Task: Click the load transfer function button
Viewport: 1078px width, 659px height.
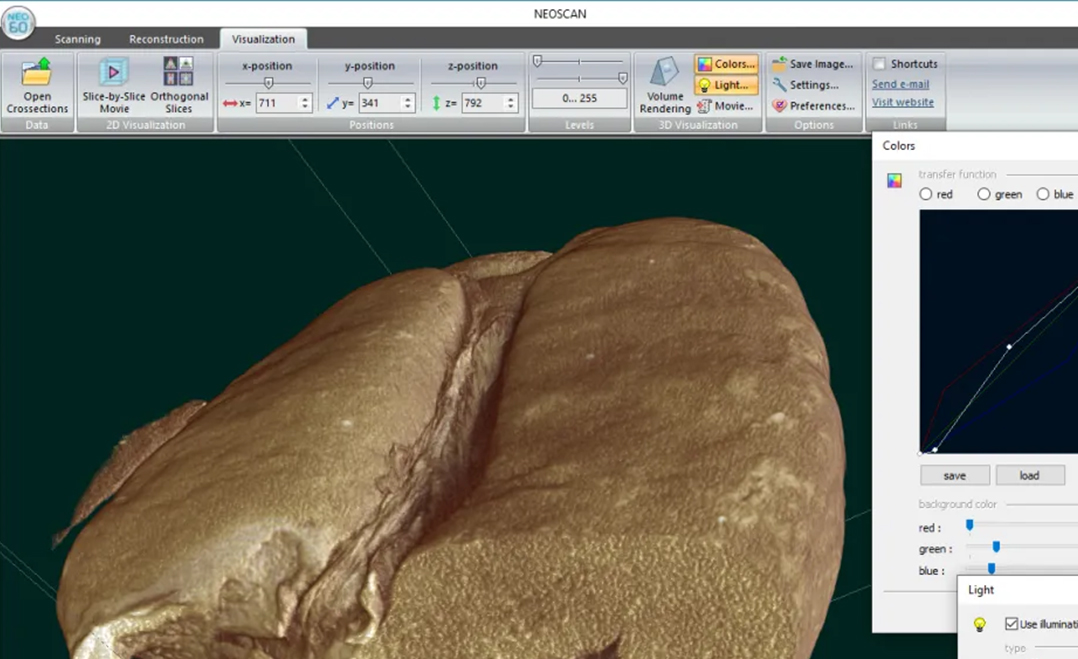Action: 1029,476
